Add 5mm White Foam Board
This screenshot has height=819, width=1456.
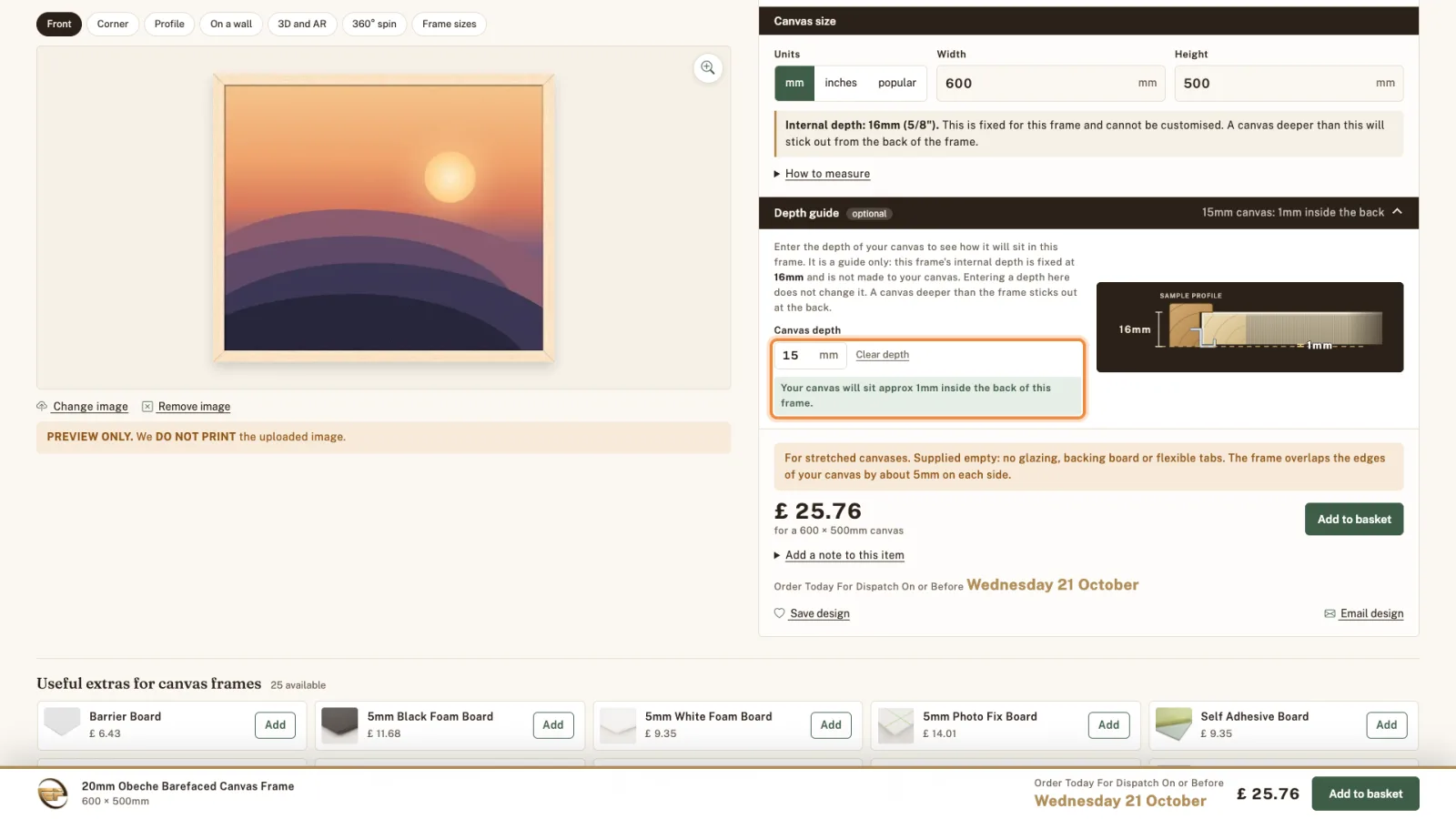click(831, 725)
